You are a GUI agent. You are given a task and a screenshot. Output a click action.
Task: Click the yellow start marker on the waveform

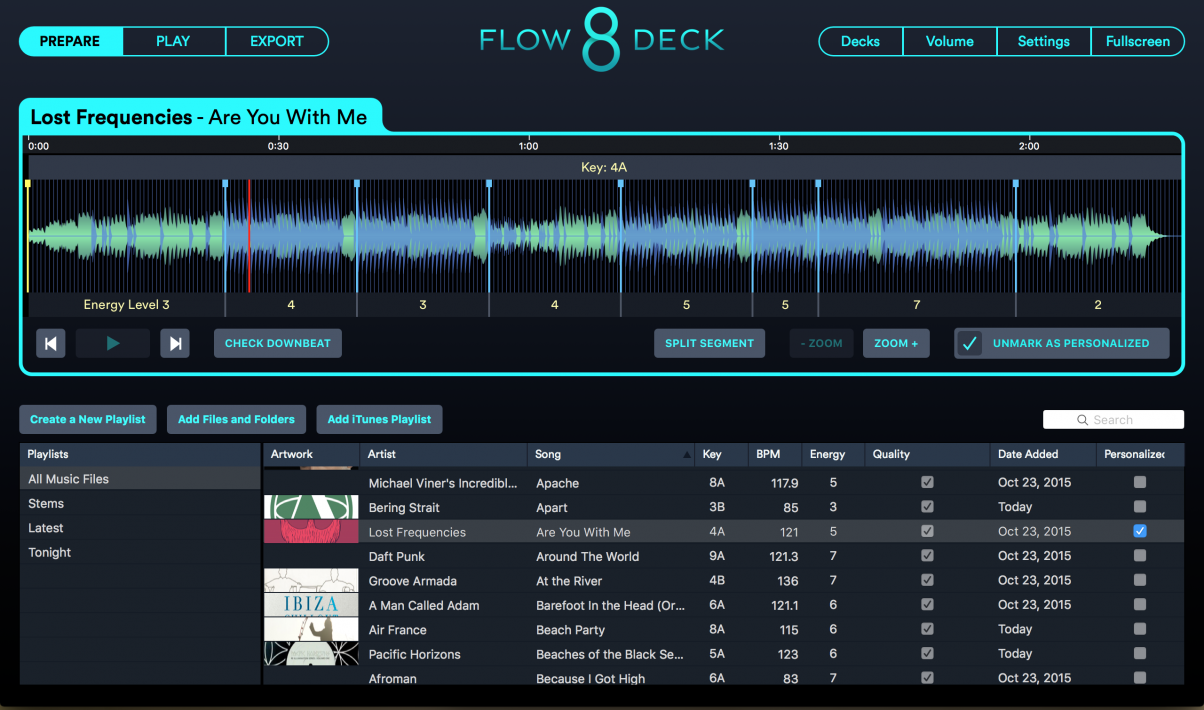28,184
